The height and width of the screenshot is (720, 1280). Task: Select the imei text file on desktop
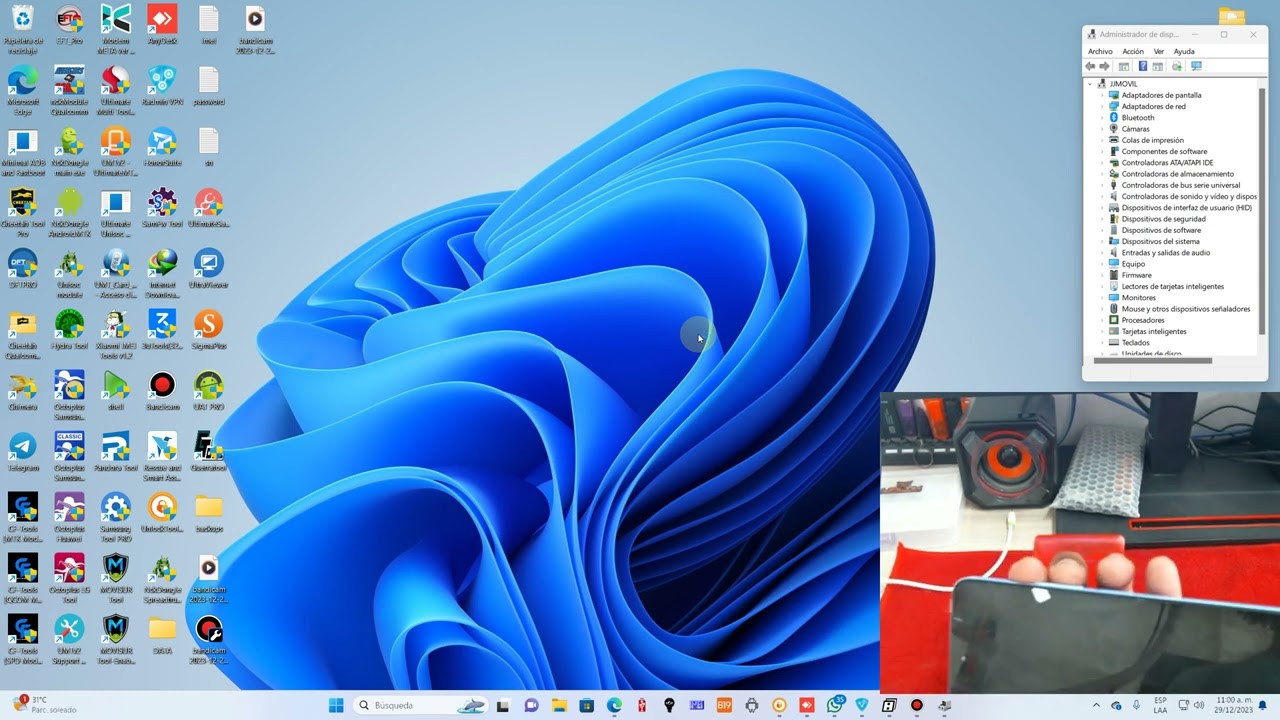(x=208, y=25)
